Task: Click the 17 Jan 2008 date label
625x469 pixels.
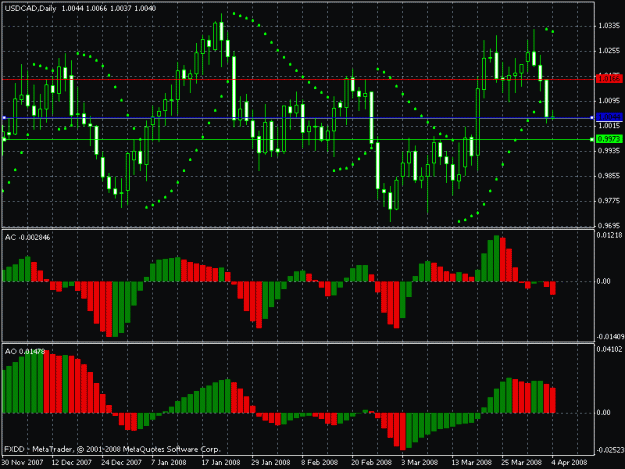Action: coord(221,463)
